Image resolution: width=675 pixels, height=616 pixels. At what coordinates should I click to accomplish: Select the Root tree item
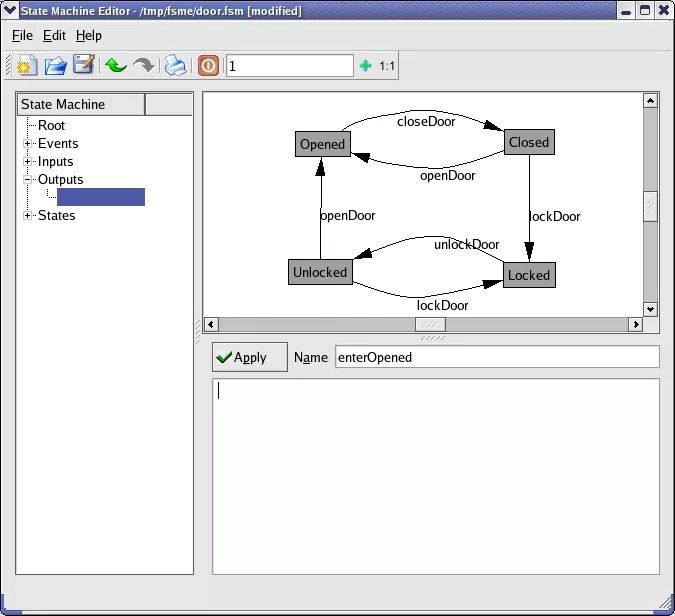pyautogui.click(x=51, y=125)
